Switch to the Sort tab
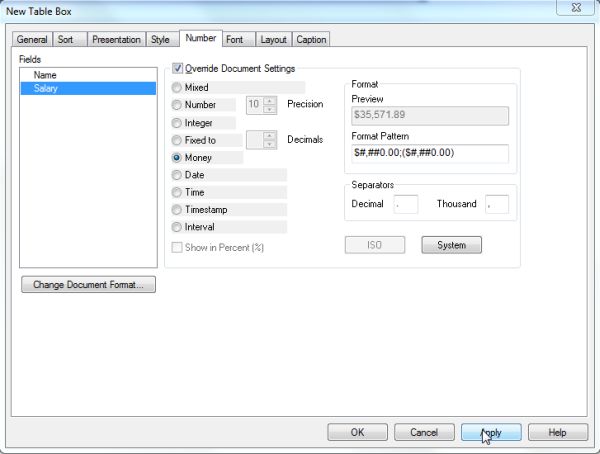 pos(70,39)
